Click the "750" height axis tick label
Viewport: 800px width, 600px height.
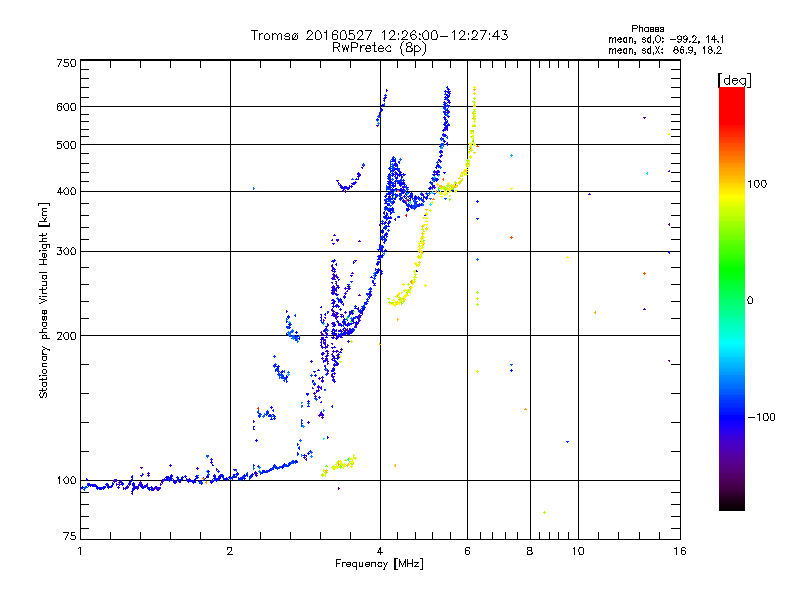pos(66,63)
